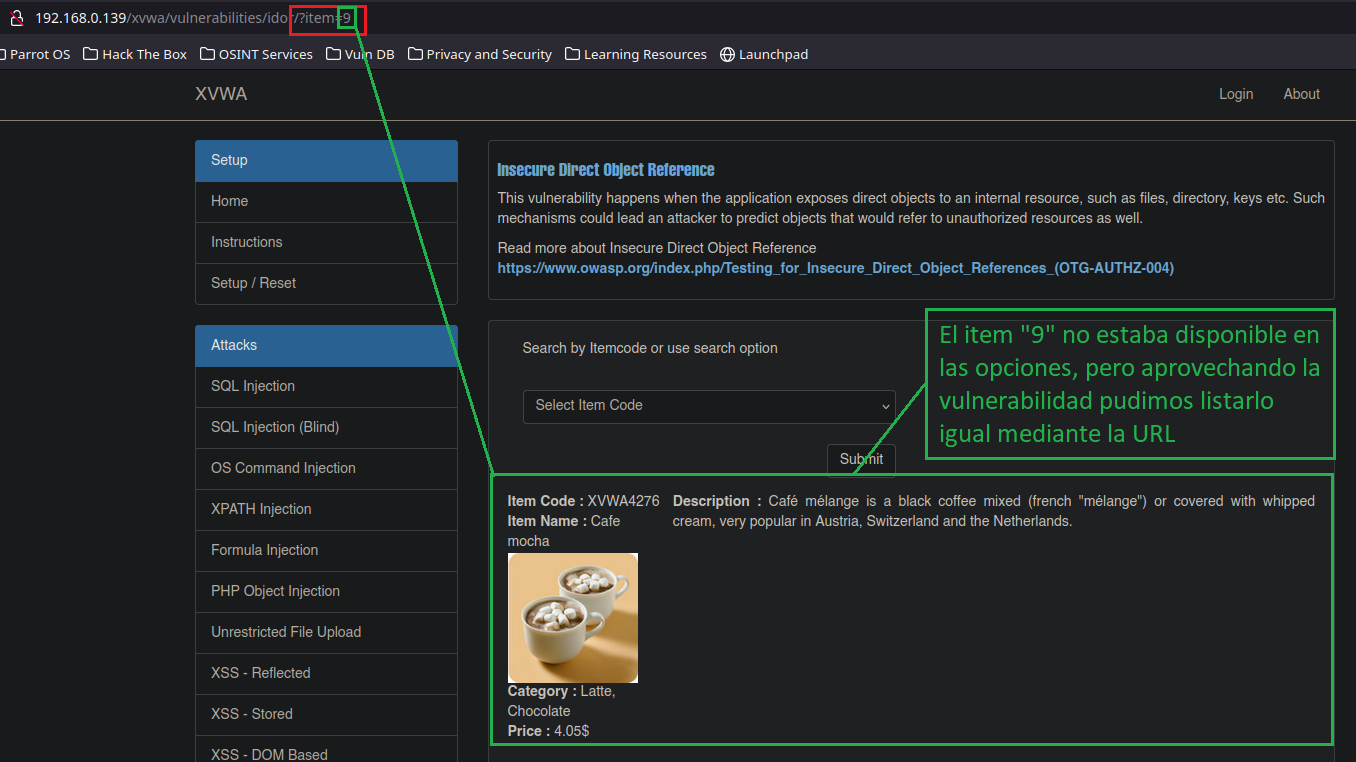Open OS Command Injection attack page
The width and height of the screenshot is (1356, 762).
point(283,468)
